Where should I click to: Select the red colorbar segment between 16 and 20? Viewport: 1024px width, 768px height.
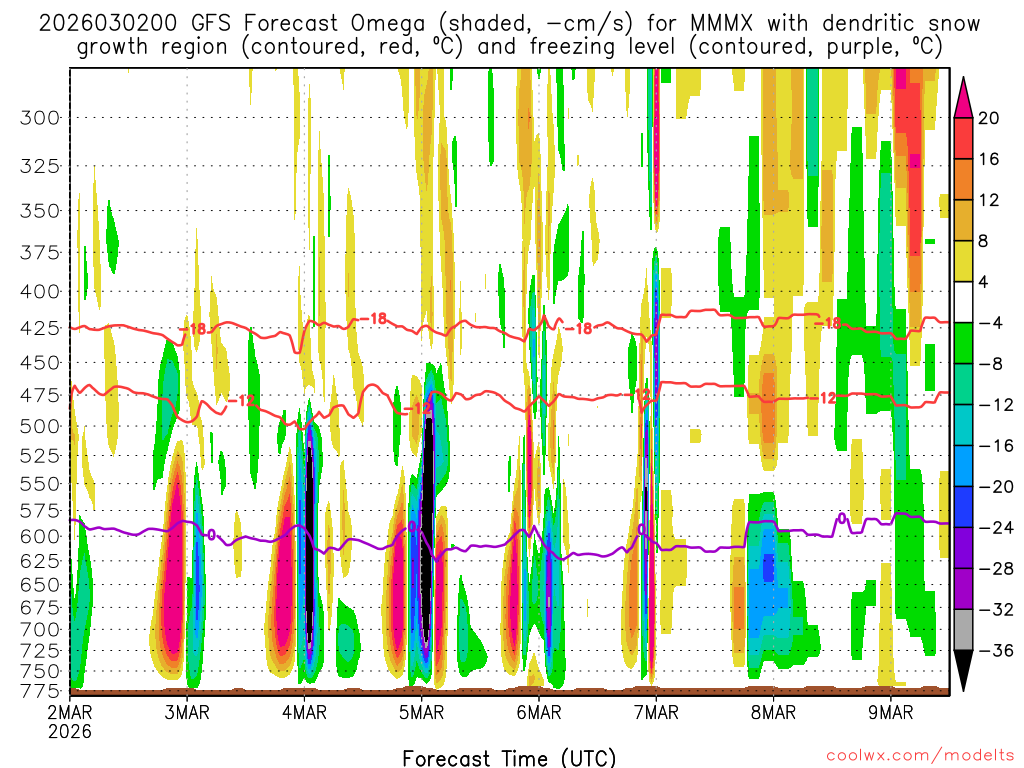[x=964, y=138]
